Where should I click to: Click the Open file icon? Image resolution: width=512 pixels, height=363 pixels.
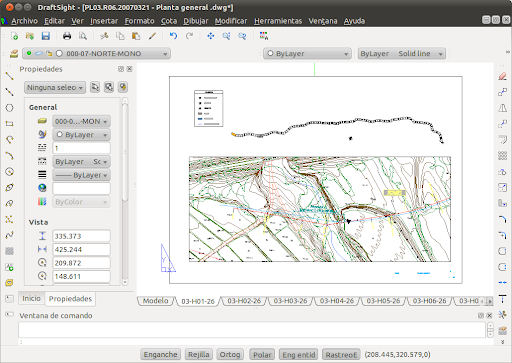pos(30,36)
